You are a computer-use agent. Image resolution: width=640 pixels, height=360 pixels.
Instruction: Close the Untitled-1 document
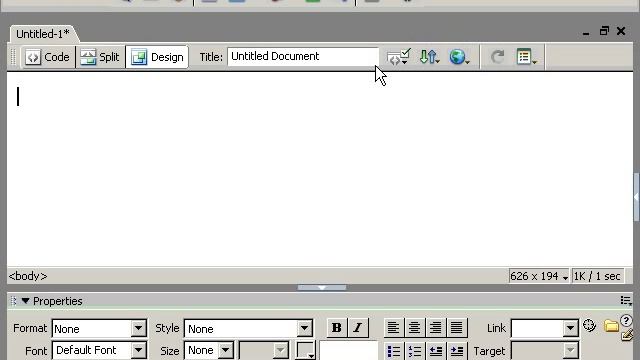click(x=621, y=31)
